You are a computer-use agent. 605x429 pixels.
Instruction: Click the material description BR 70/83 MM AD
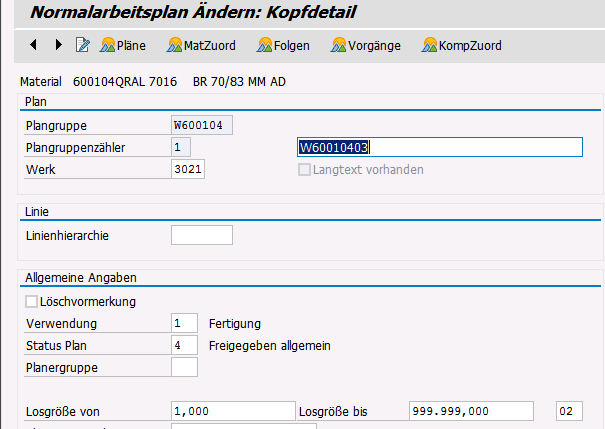[x=239, y=82]
